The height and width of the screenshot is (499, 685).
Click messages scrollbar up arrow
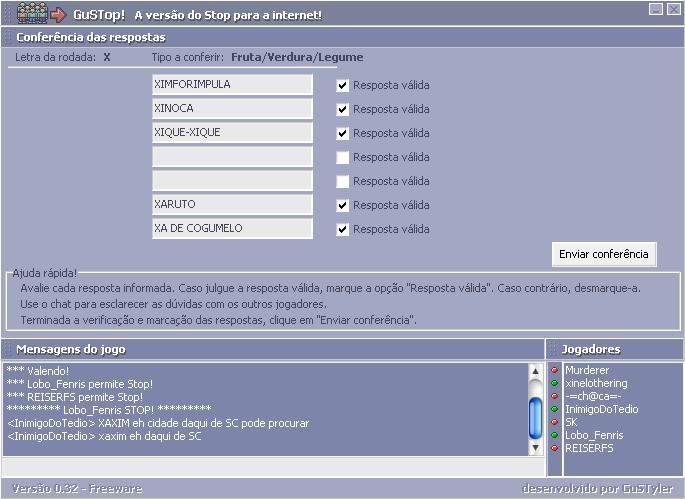coord(536,371)
